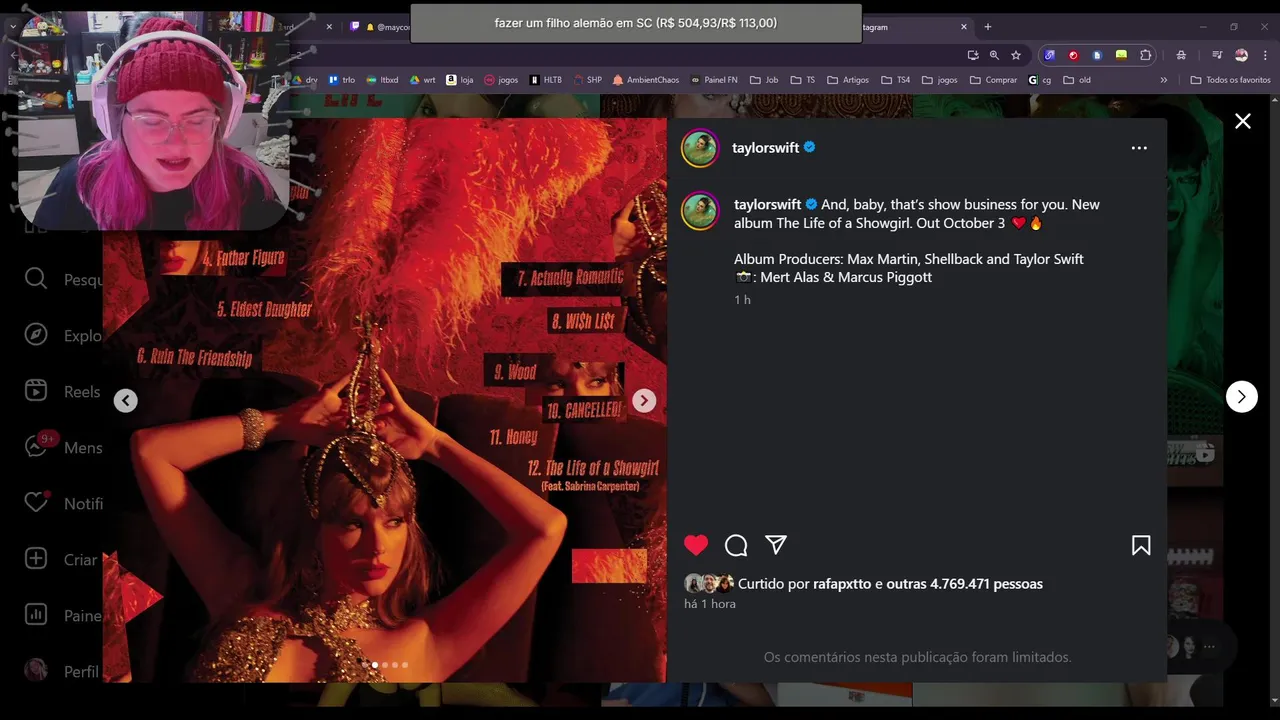This screenshot has width=1280, height=720.
Task: Close the post overlay with the X
Action: (x=1242, y=121)
